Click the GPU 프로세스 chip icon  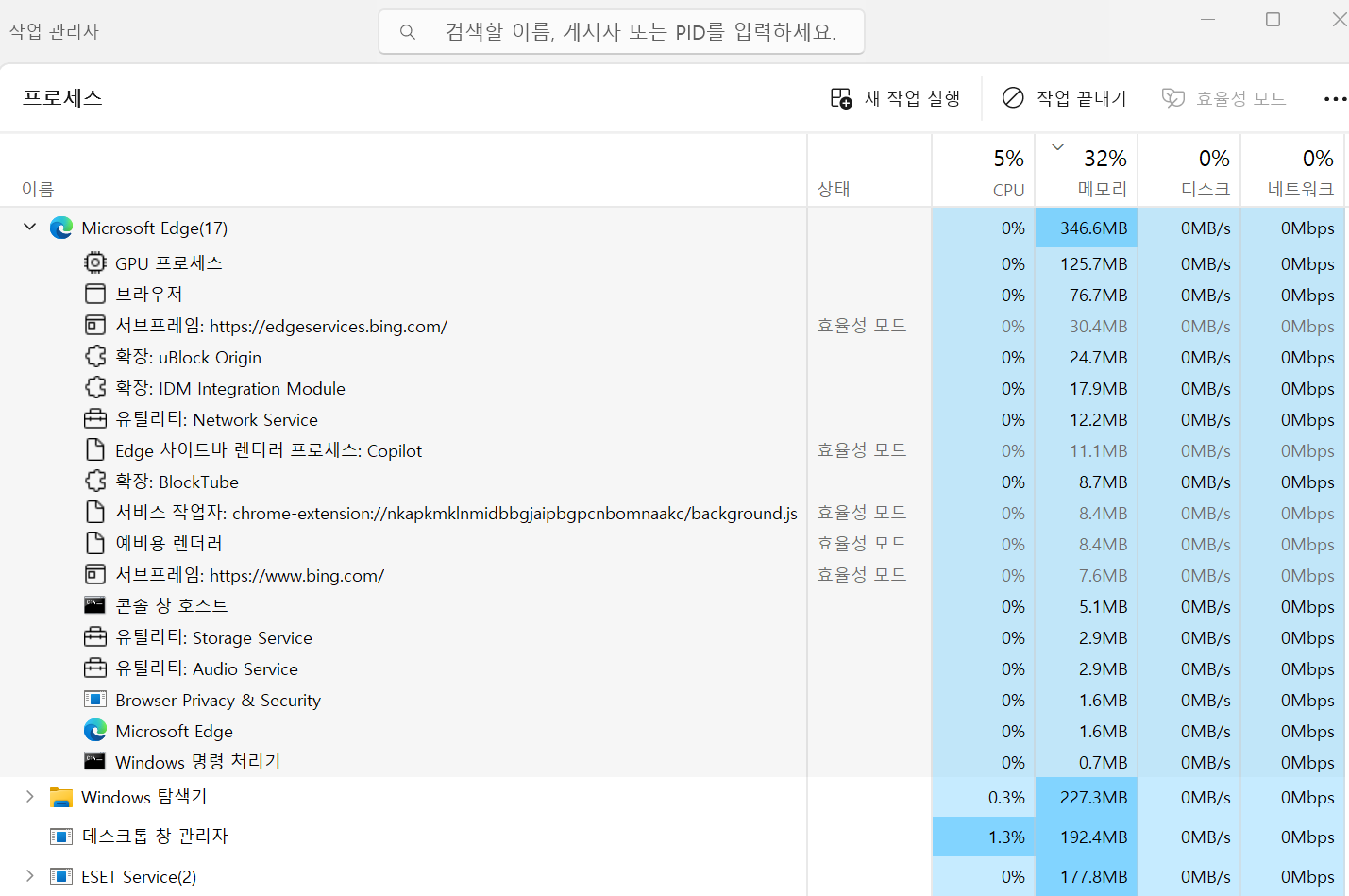click(95, 262)
